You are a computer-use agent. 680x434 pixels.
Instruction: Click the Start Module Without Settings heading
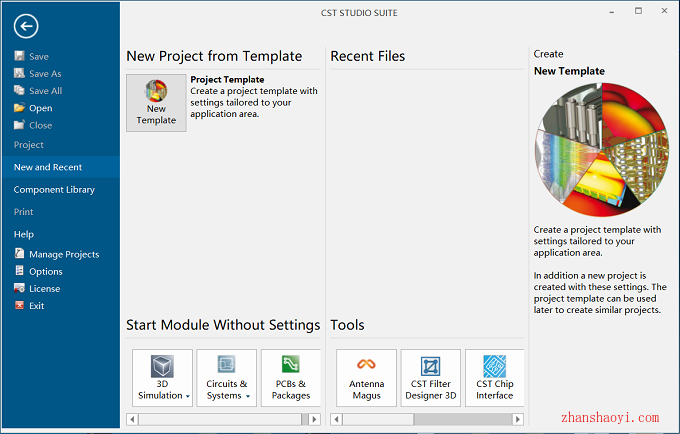(223, 325)
